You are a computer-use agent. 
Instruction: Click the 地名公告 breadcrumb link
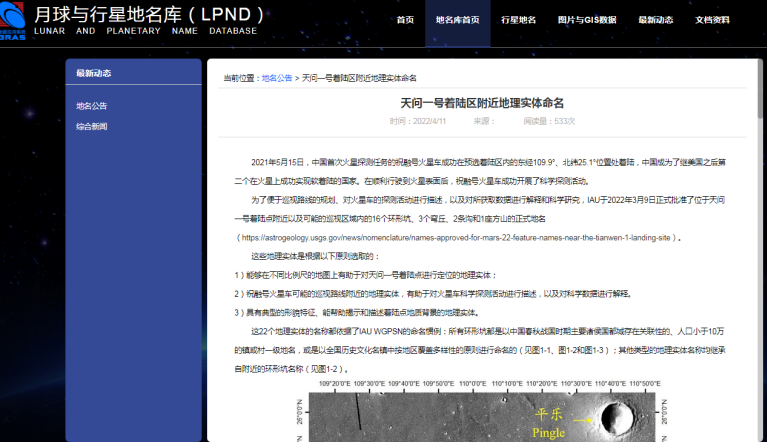(277, 77)
